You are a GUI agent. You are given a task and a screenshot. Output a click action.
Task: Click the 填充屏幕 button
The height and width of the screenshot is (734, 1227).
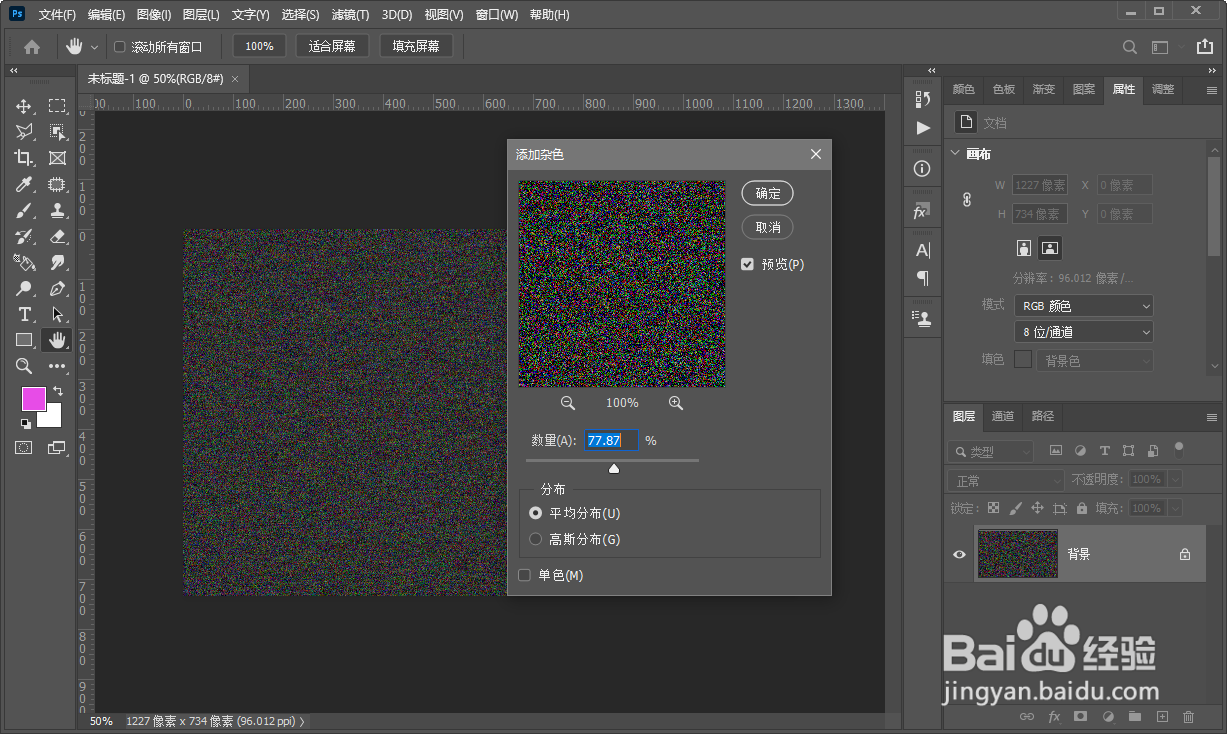coord(416,46)
